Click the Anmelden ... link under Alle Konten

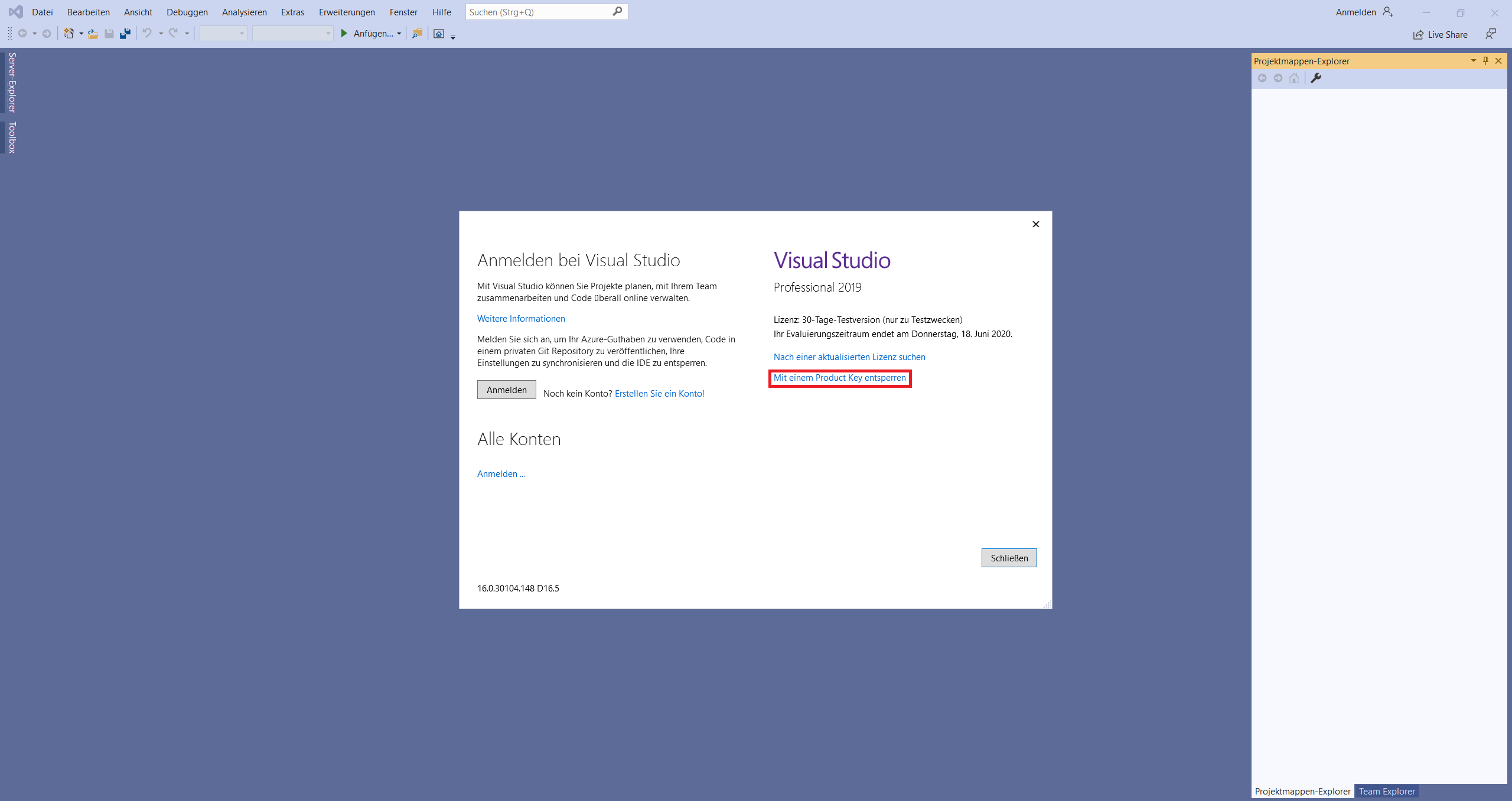501,474
